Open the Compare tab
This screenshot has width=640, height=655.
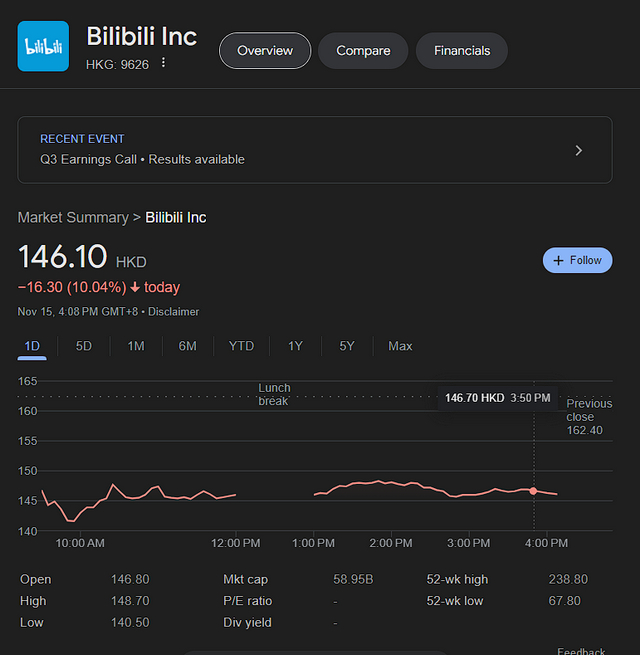click(x=363, y=50)
